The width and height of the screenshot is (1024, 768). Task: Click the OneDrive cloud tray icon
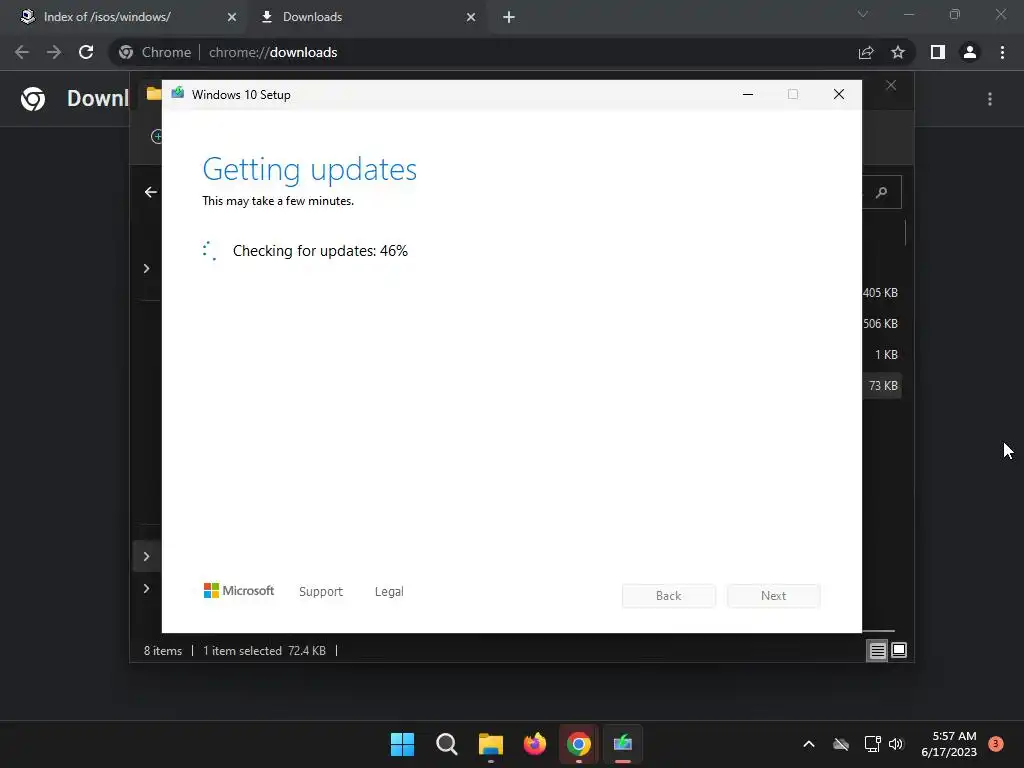tap(841, 744)
